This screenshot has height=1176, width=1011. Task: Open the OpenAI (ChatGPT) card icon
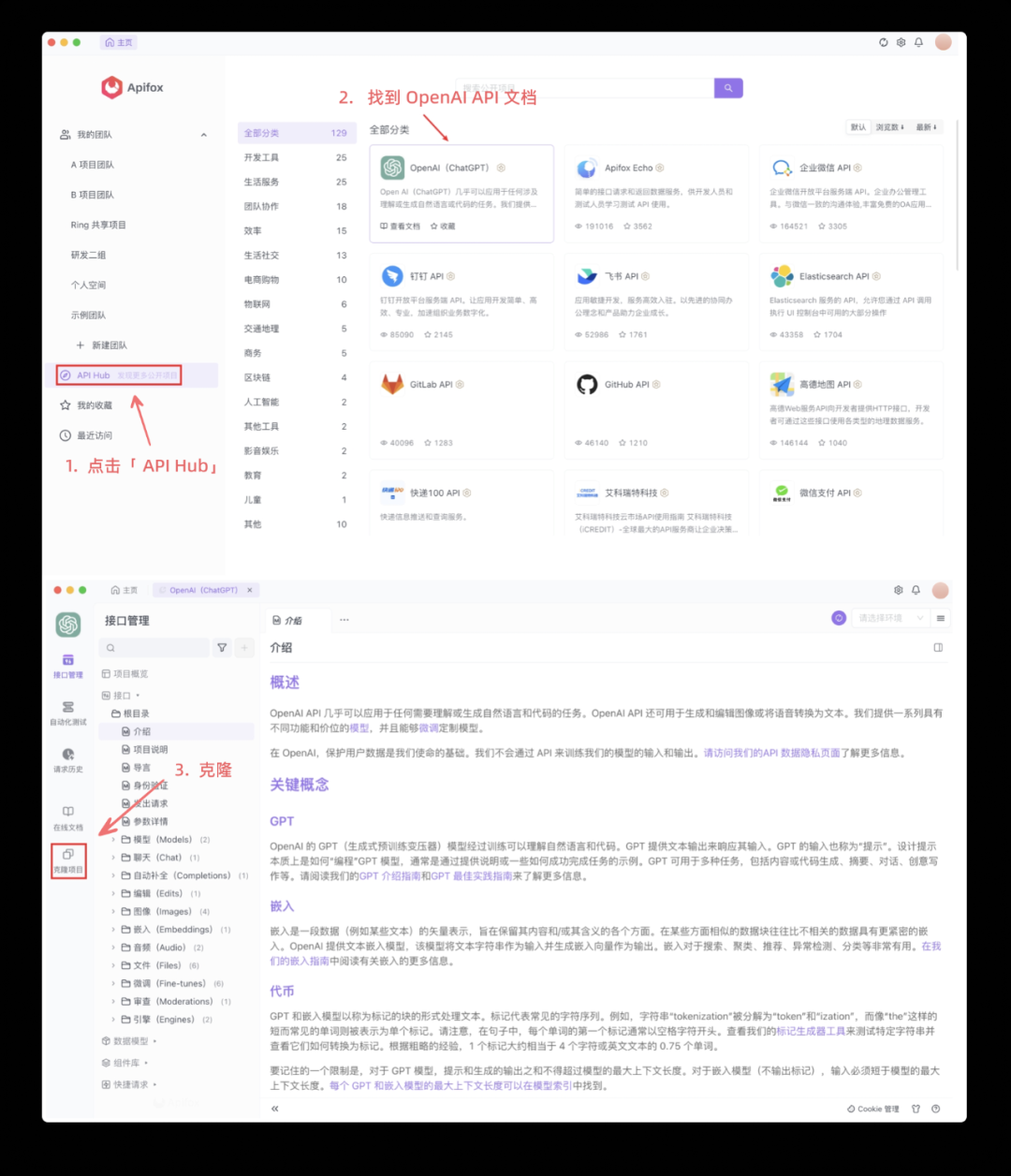pyautogui.click(x=392, y=168)
